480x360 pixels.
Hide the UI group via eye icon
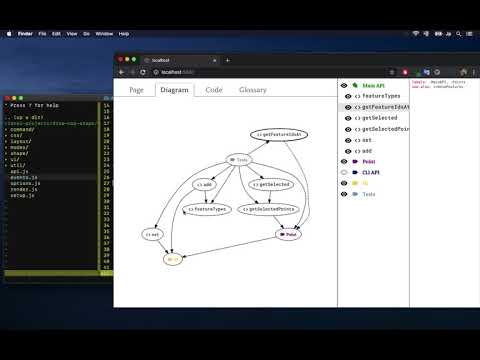point(344,183)
